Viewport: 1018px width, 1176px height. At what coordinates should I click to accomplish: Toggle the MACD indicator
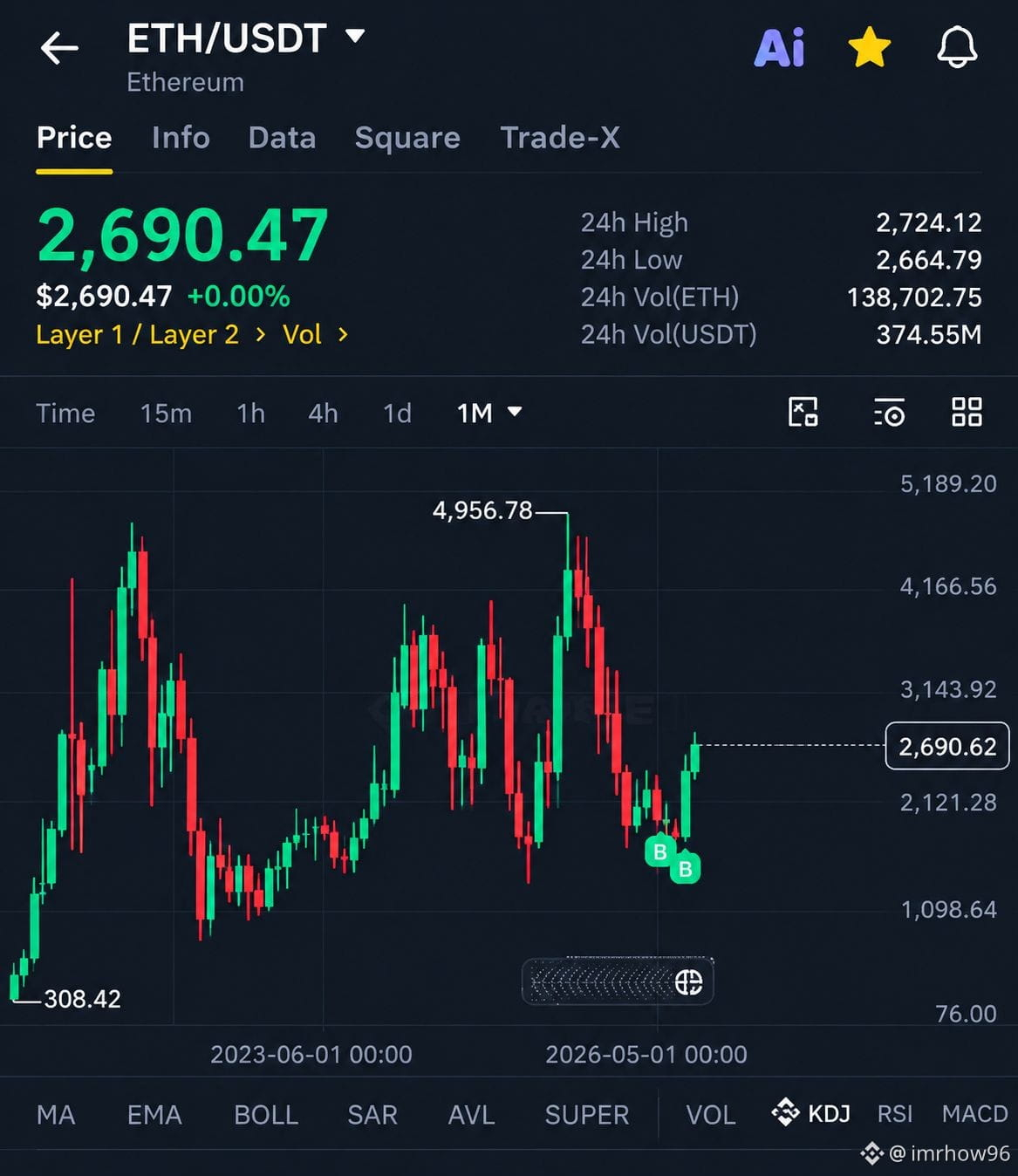coord(974,1114)
